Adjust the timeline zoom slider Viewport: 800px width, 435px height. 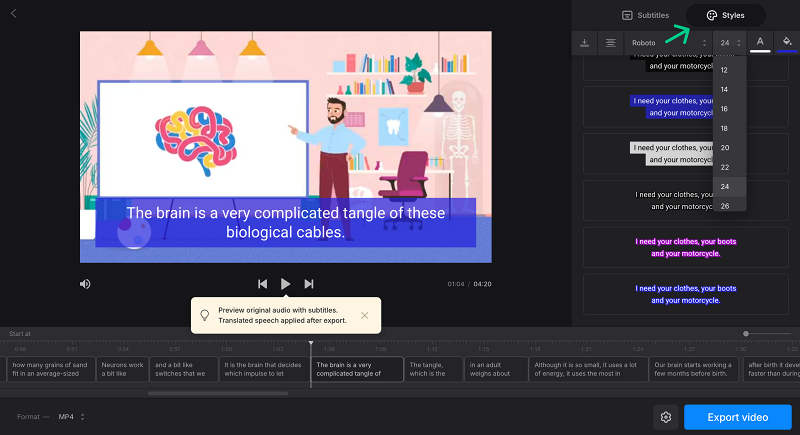746,334
